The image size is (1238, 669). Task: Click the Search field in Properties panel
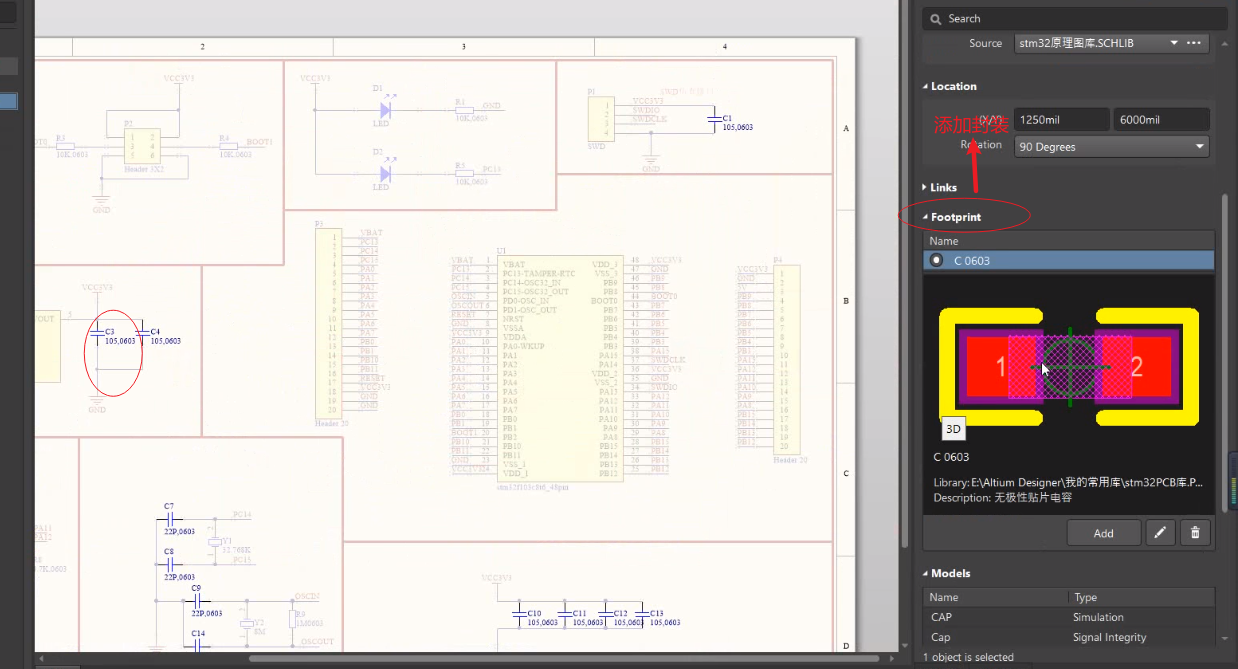(x=1074, y=18)
